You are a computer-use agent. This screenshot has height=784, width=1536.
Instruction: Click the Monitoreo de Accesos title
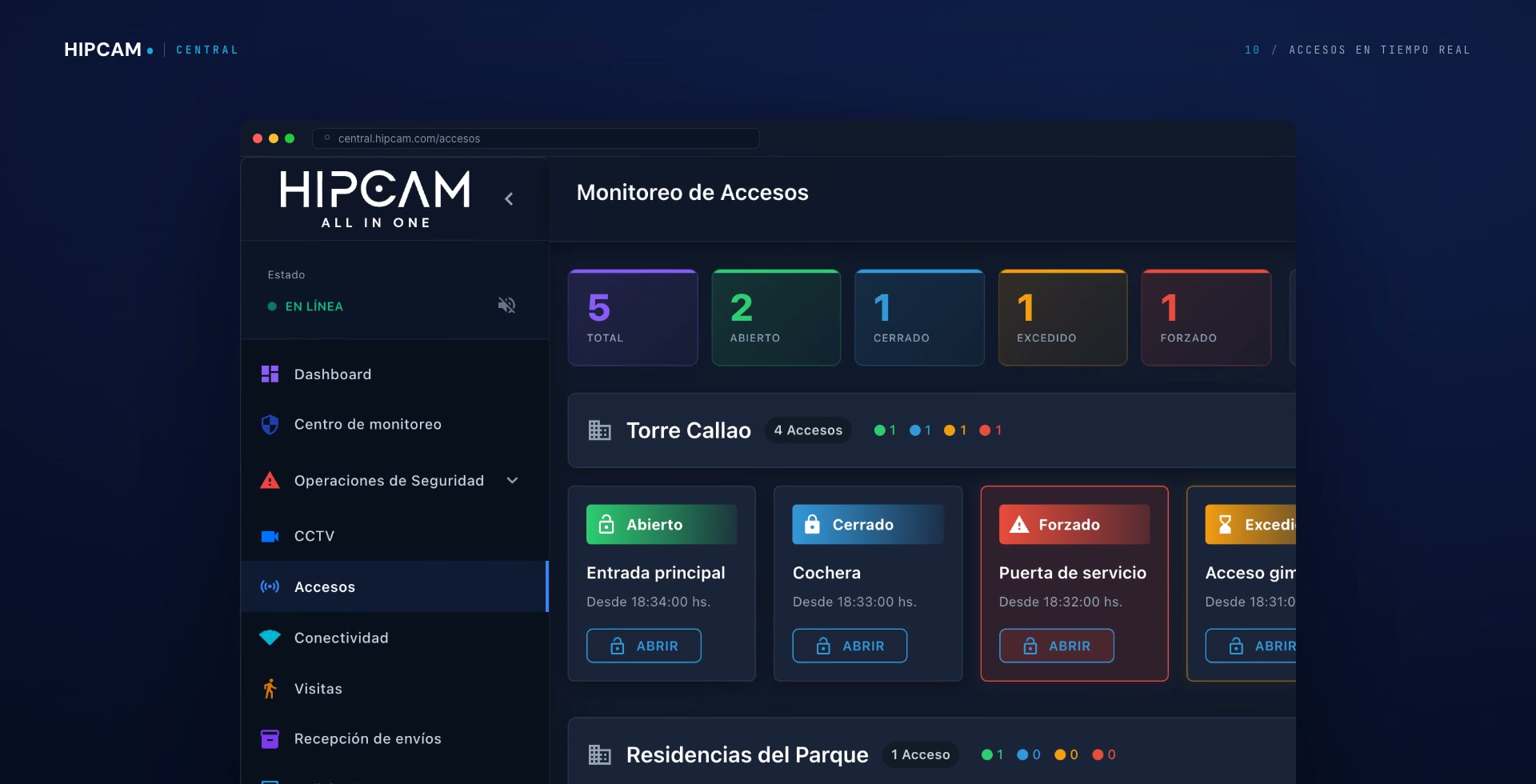pyautogui.click(x=693, y=193)
